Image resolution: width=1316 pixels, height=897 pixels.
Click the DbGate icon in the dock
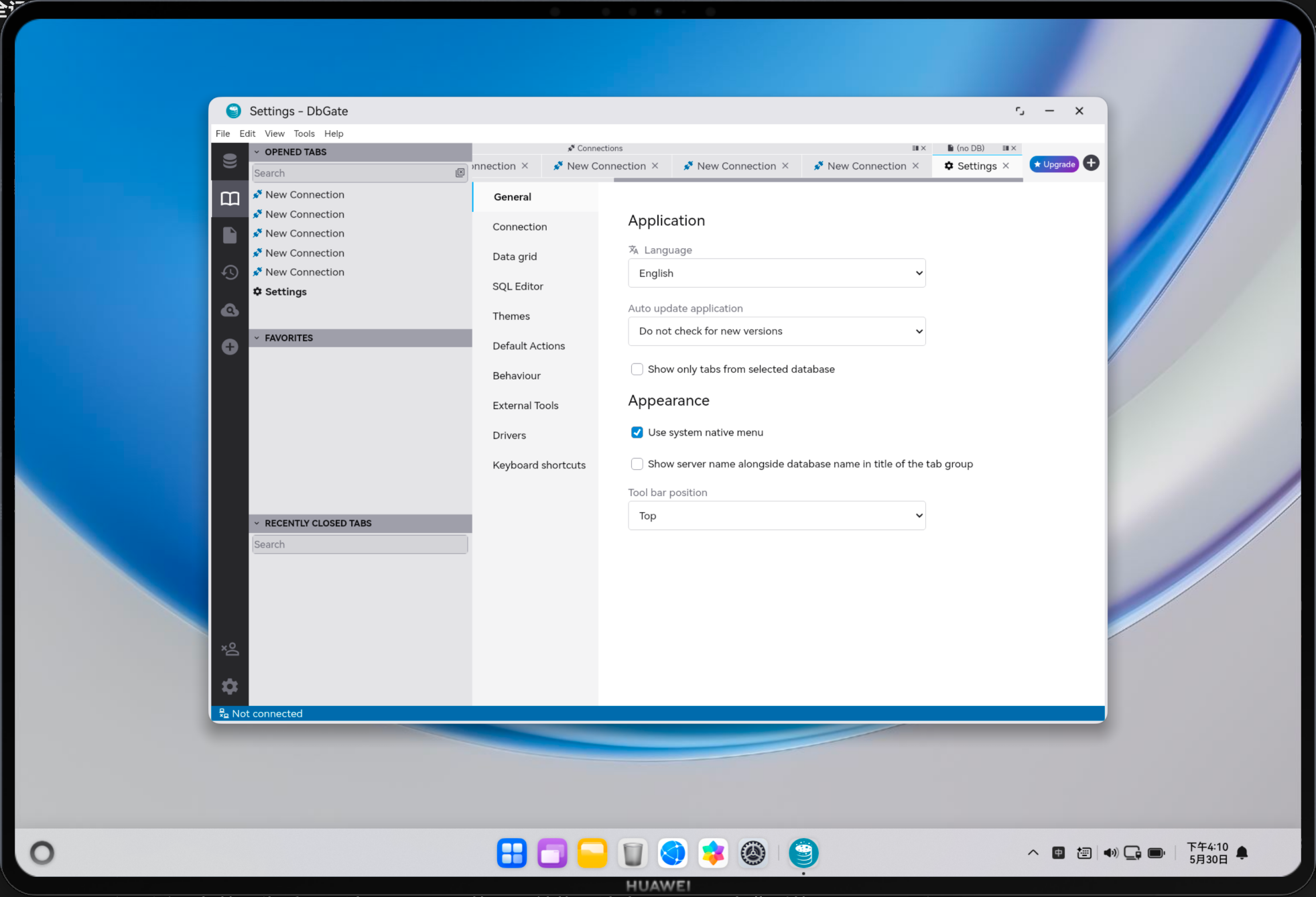803,853
